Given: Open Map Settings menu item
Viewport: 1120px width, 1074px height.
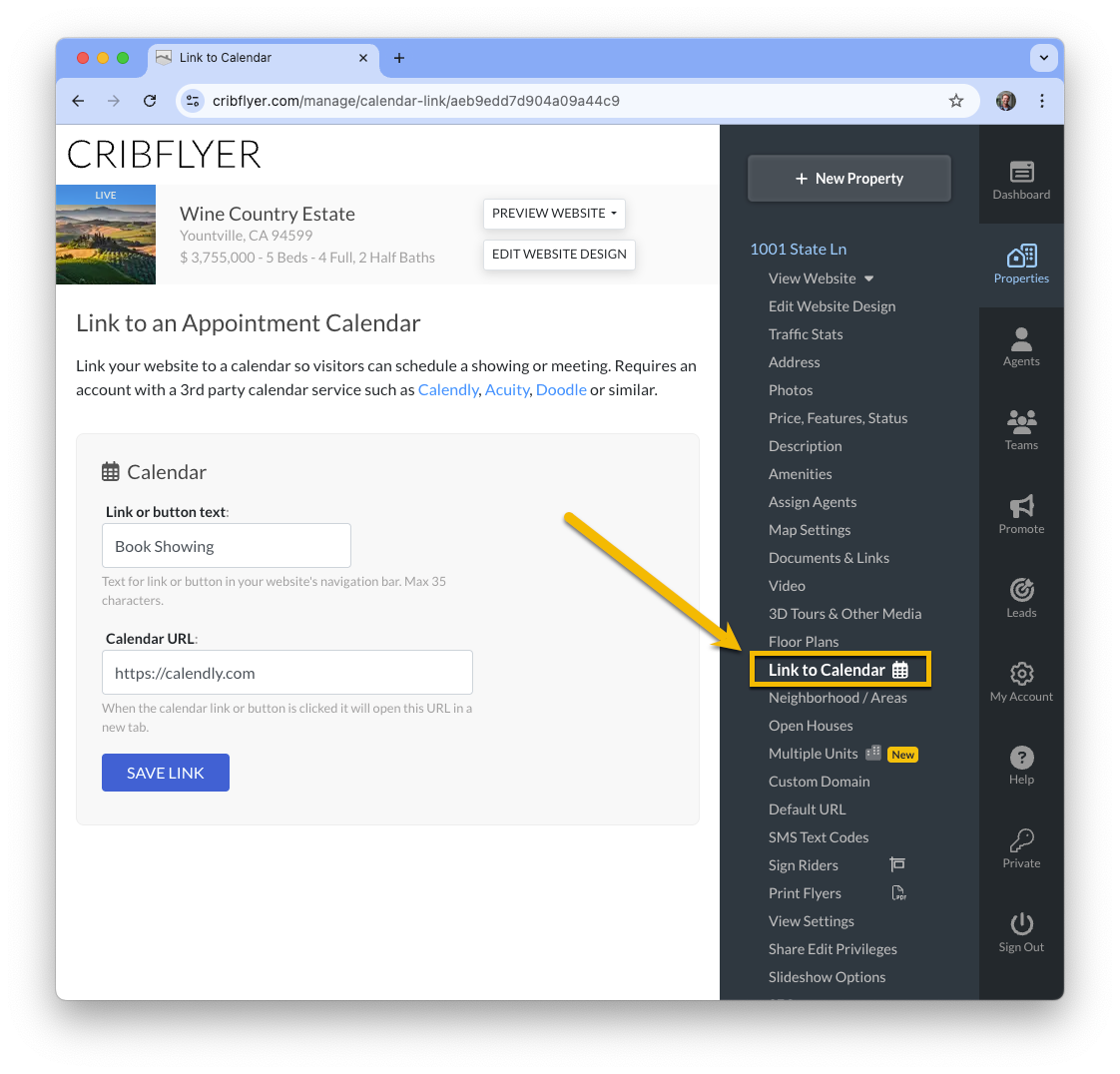Looking at the screenshot, I should [x=810, y=530].
